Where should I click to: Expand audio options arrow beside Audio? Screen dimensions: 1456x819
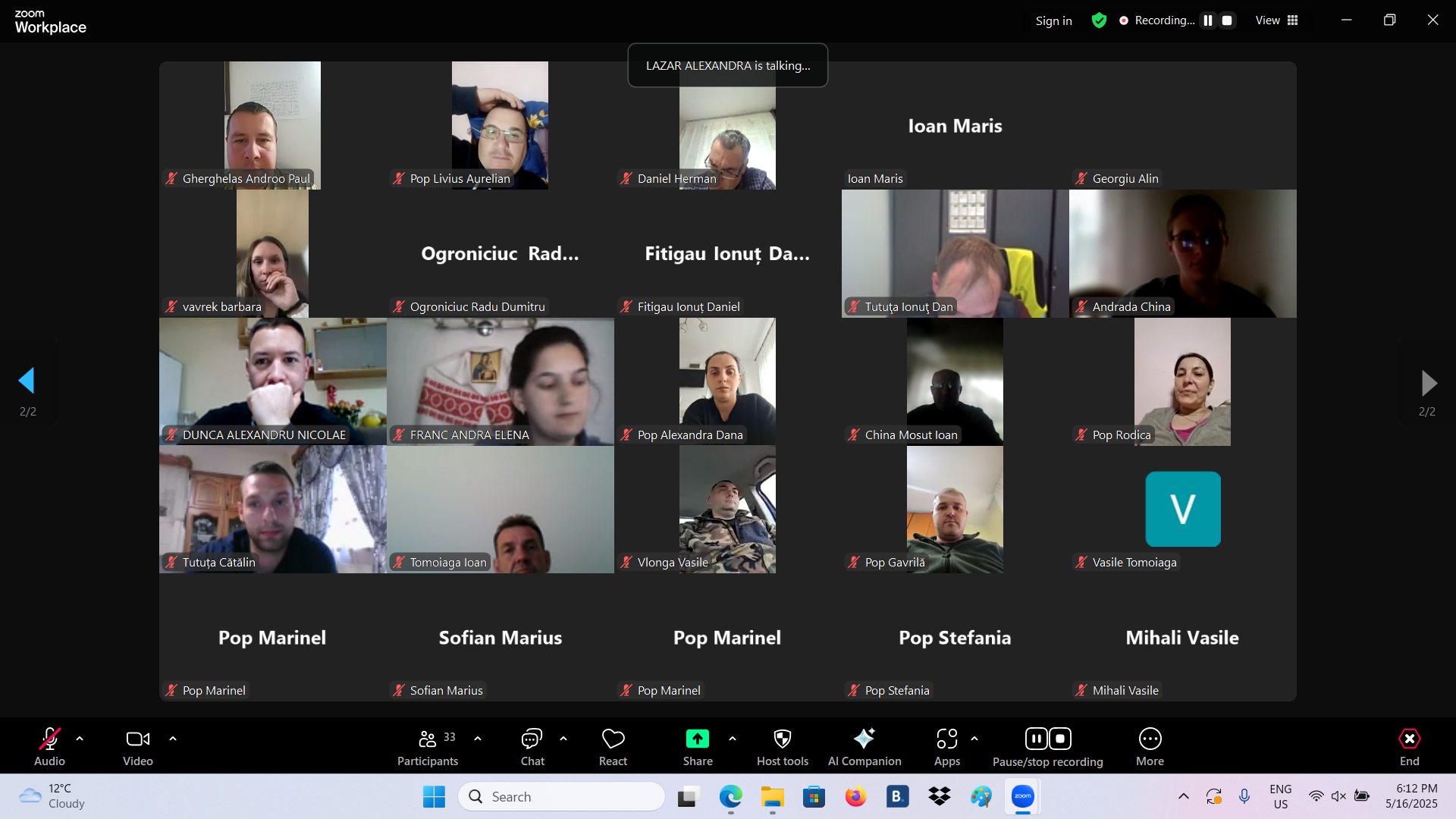[x=80, y=739]
